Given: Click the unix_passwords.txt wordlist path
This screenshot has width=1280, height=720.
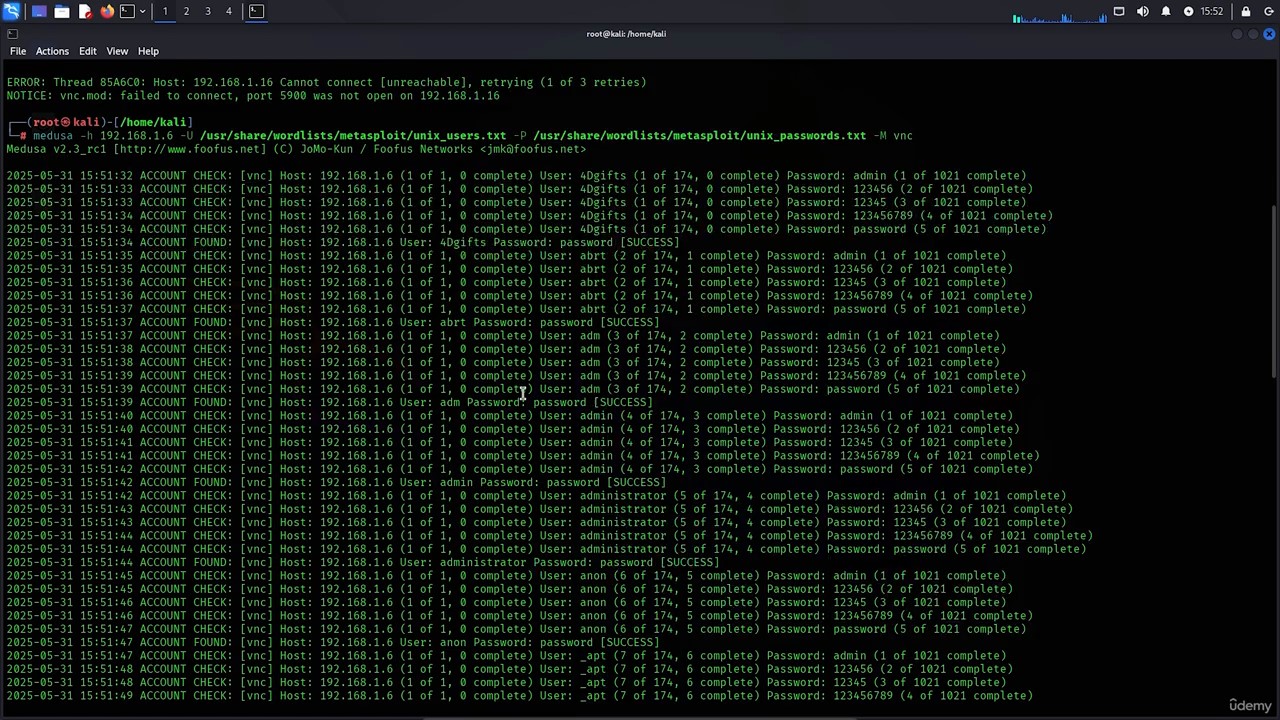Looking at the screenshot, I should (700, 136).
